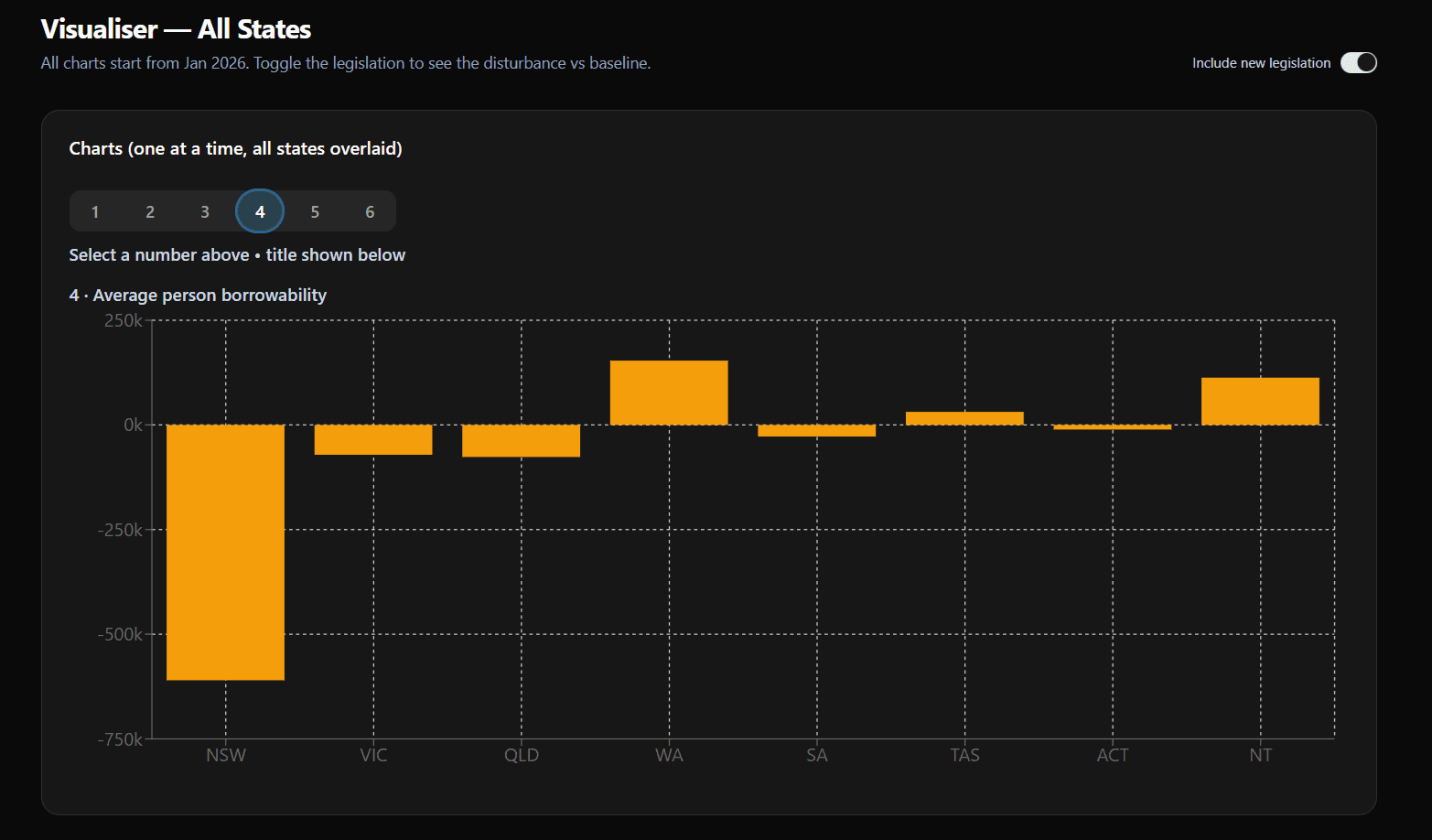Click the NSW axis label

pyautogui.click(x=225, y=755)
